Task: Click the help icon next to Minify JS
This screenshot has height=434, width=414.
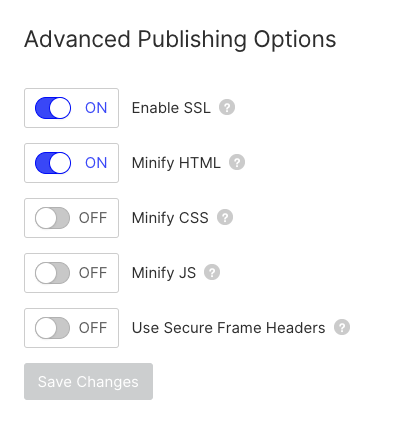Action: click(x=212, y=273)
